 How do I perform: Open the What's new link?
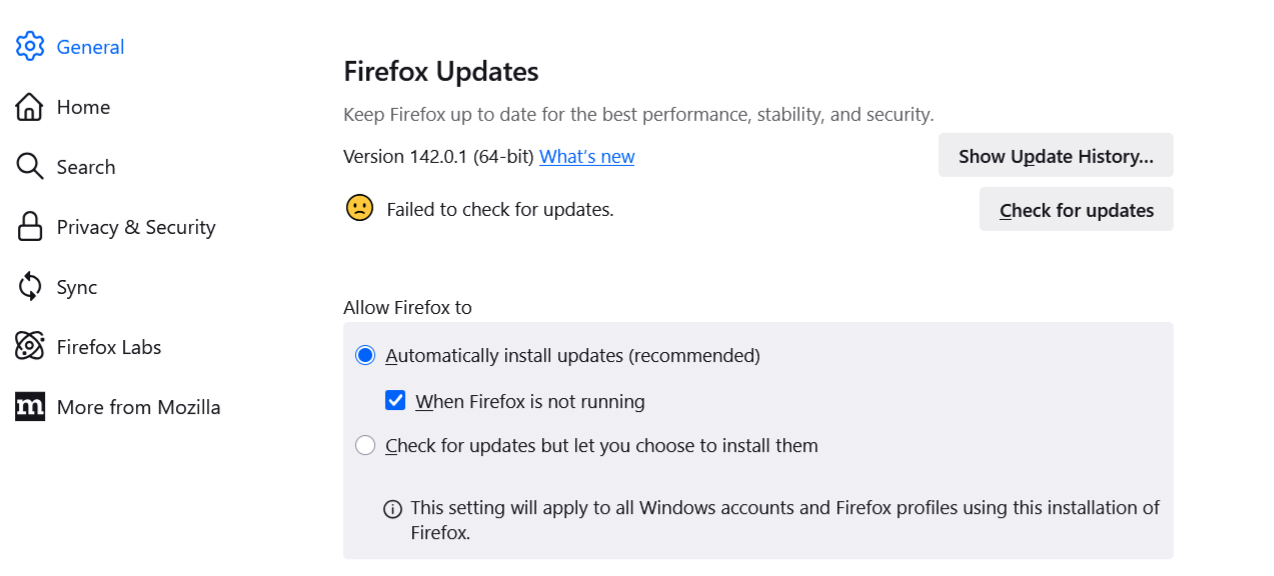coord(587,156)
